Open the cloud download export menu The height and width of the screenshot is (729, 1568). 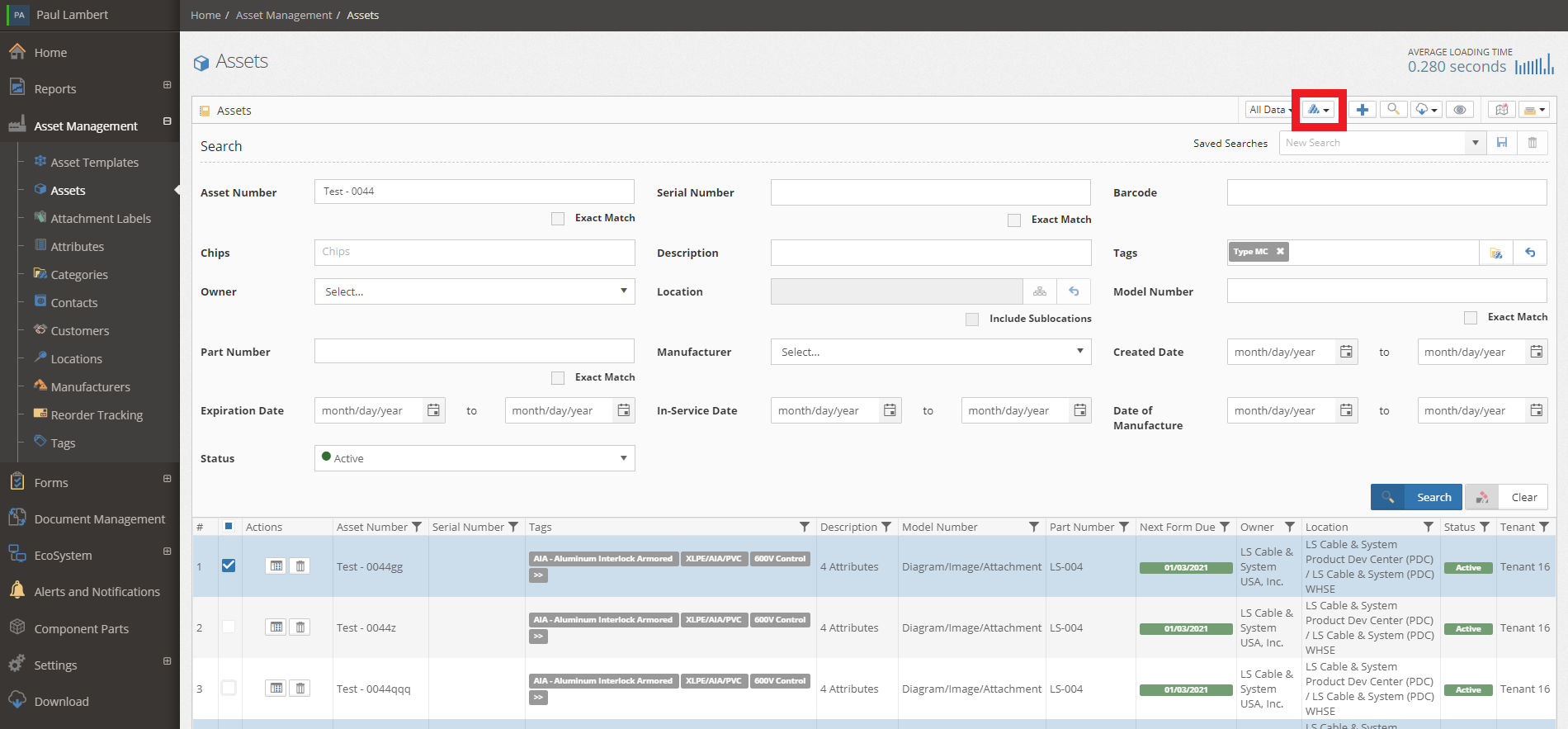(1426, 110)
